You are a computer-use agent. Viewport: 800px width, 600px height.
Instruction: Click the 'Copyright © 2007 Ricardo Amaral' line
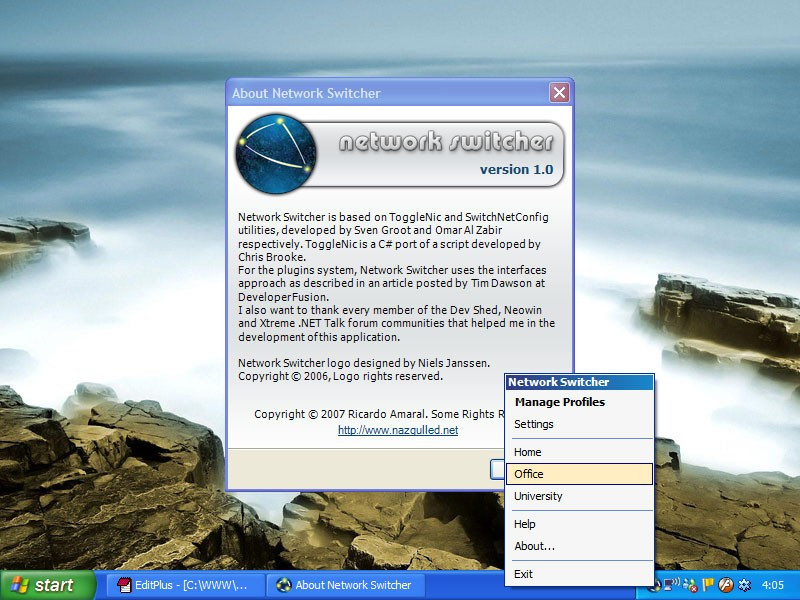click(380, 414)
